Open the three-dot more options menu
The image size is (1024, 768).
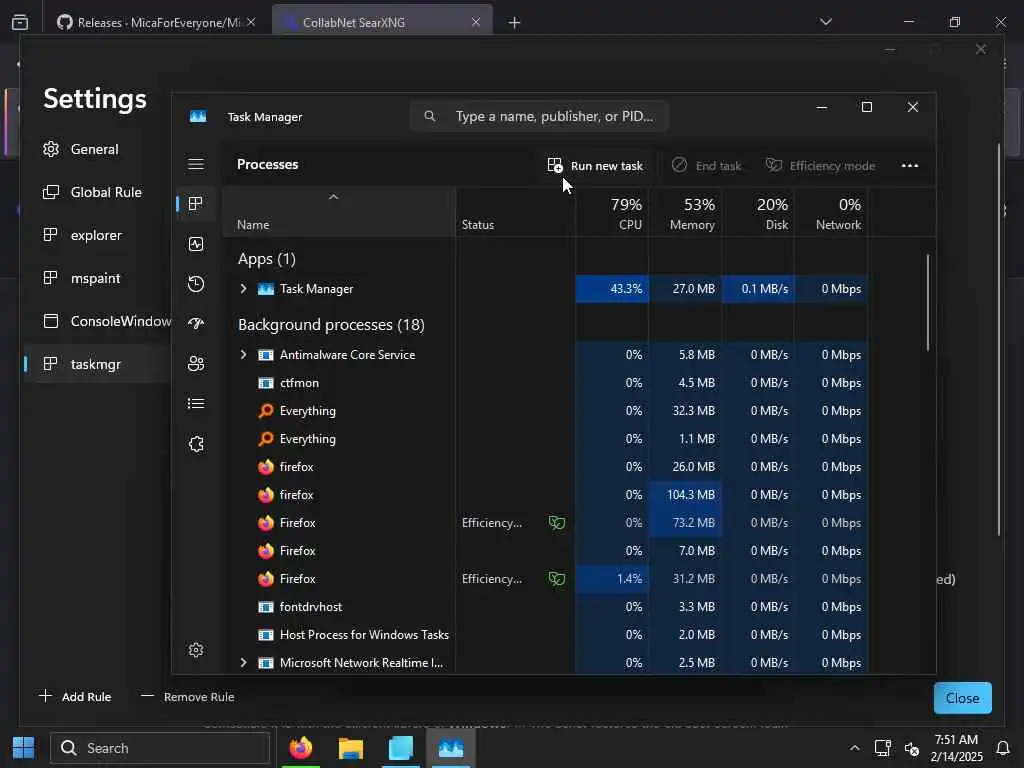[910, 166]
